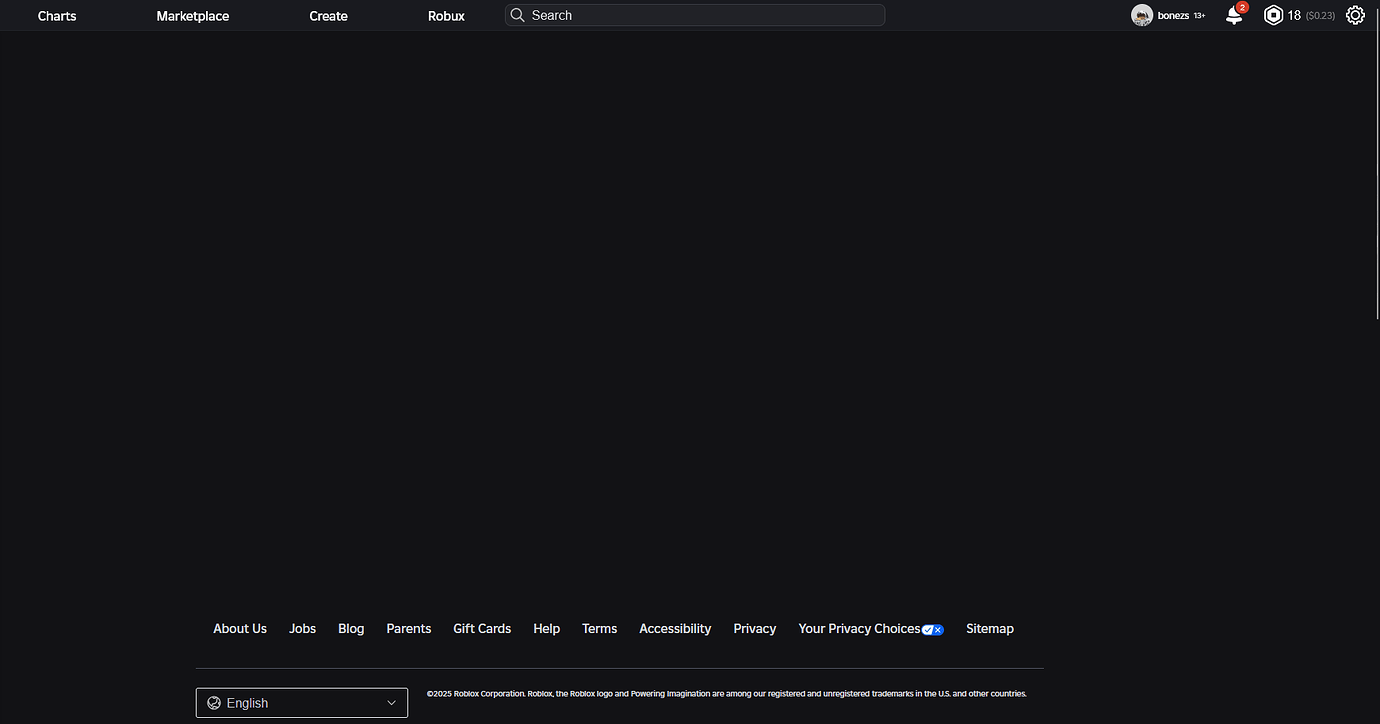Open the notifications bell
Screen dimensions: 1380x724
(x=1234, y=16)
